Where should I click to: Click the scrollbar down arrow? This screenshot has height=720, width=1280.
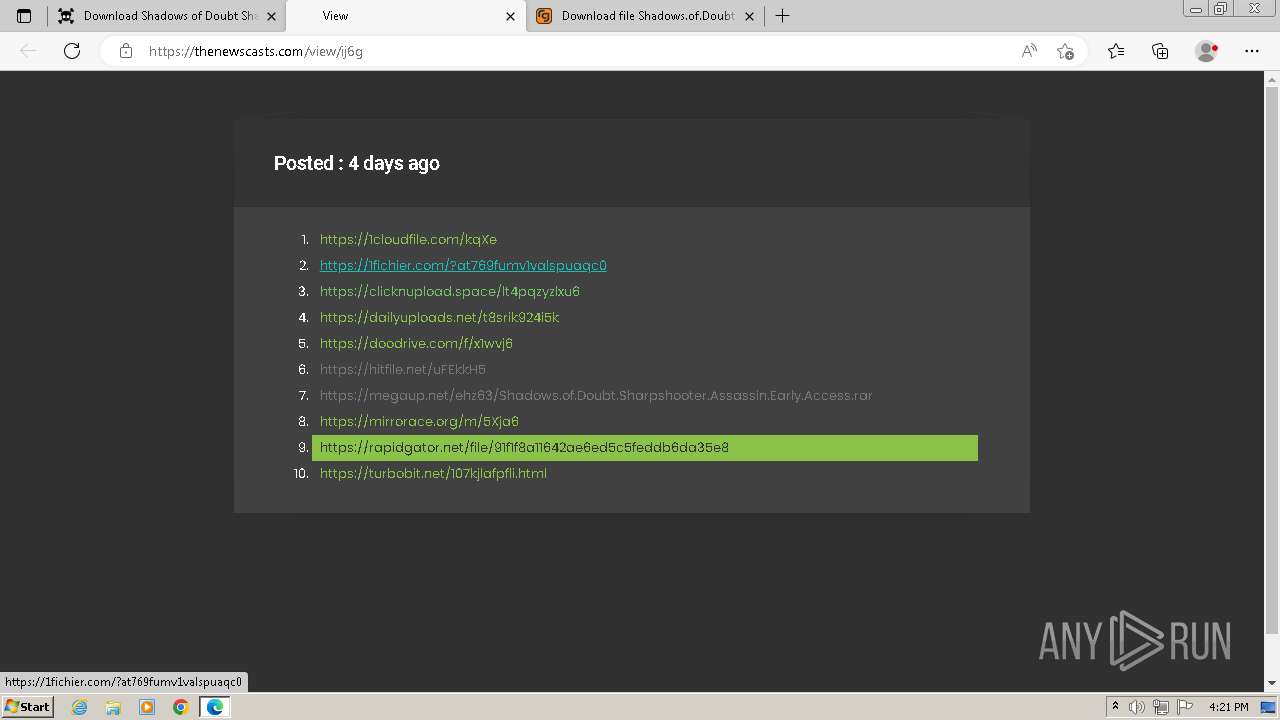(1272, 683)
